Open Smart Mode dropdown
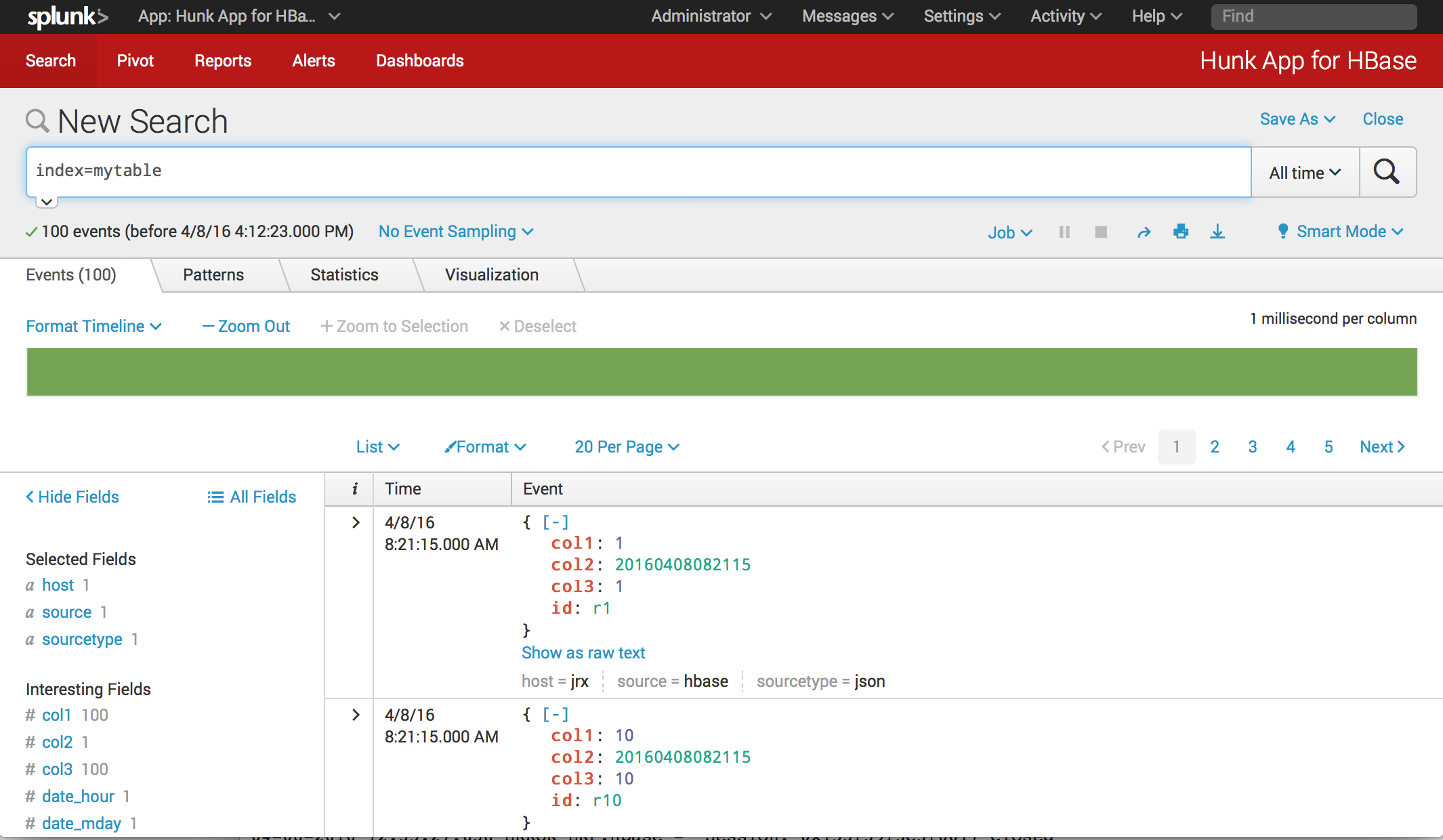The image size is (1443, 840). pyautogui.click(x=1350, y=232)
